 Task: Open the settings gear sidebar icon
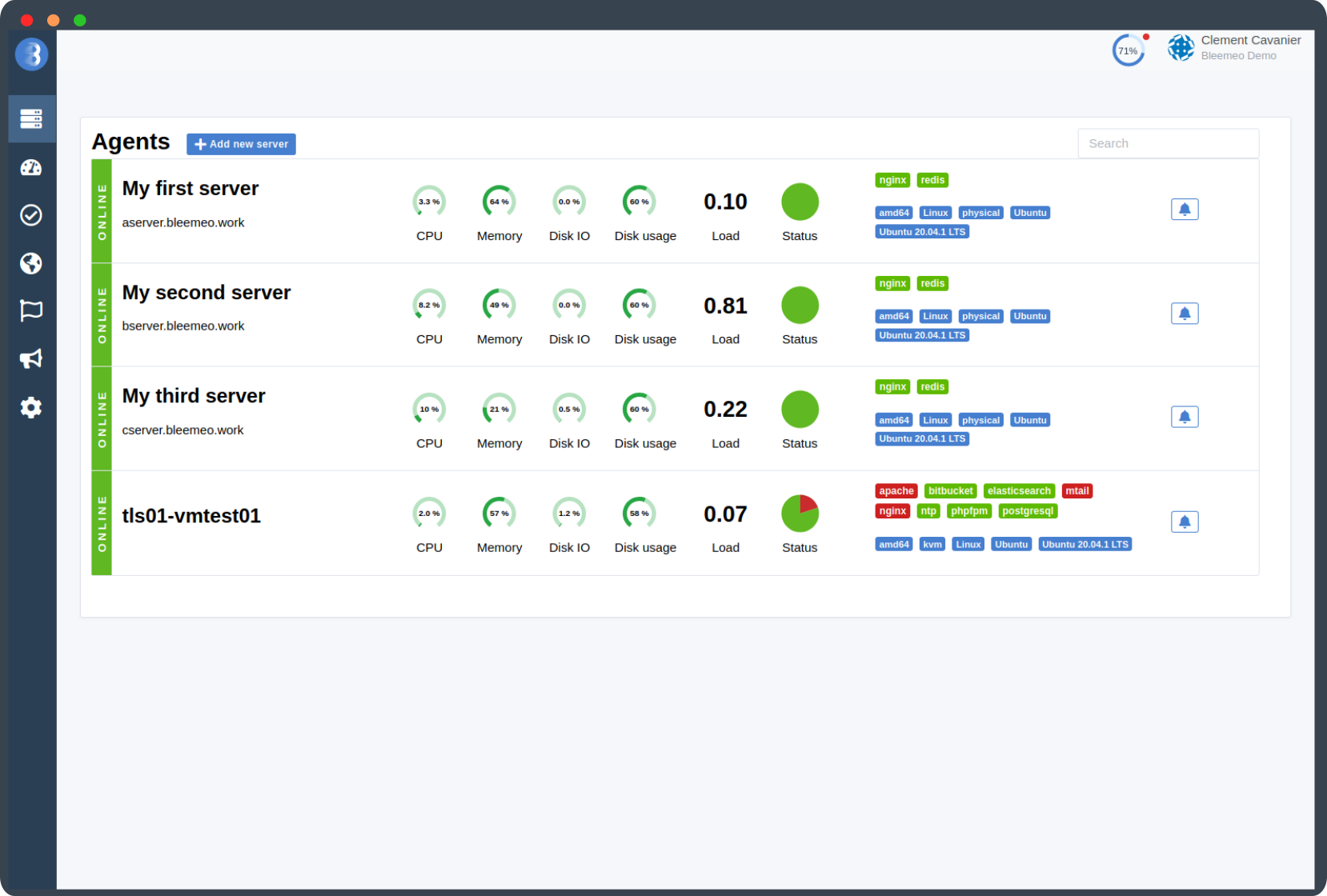coord(31,407)
